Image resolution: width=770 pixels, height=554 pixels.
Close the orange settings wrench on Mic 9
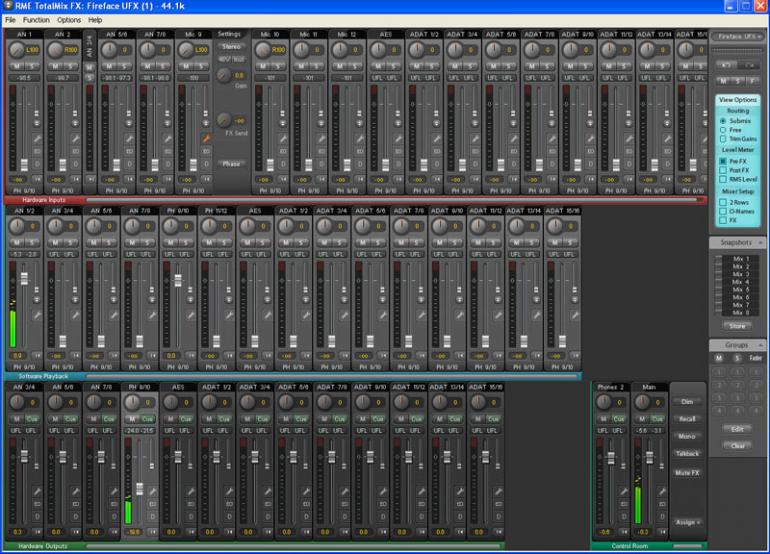click(x=206, y=139)
